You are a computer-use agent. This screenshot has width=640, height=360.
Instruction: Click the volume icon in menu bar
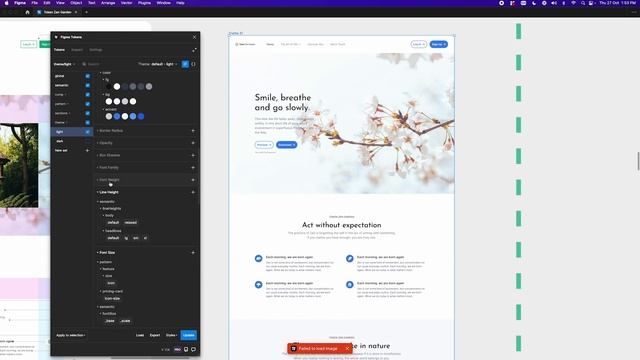(x=554, y=3)
